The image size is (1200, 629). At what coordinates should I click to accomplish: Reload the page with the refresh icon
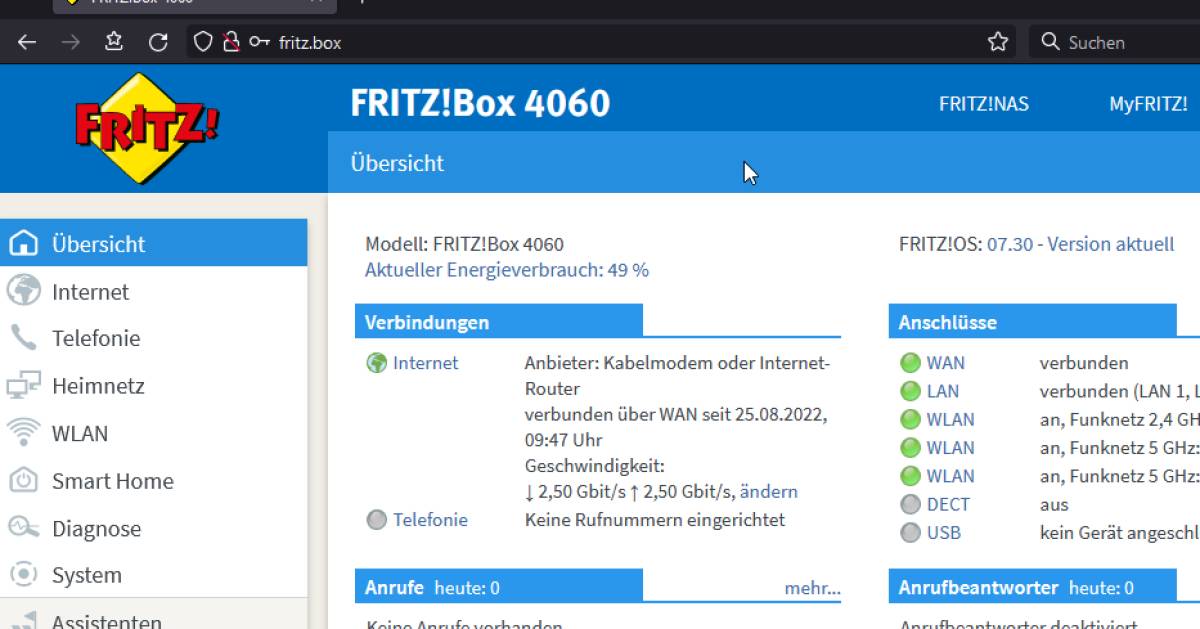point(158,42)
